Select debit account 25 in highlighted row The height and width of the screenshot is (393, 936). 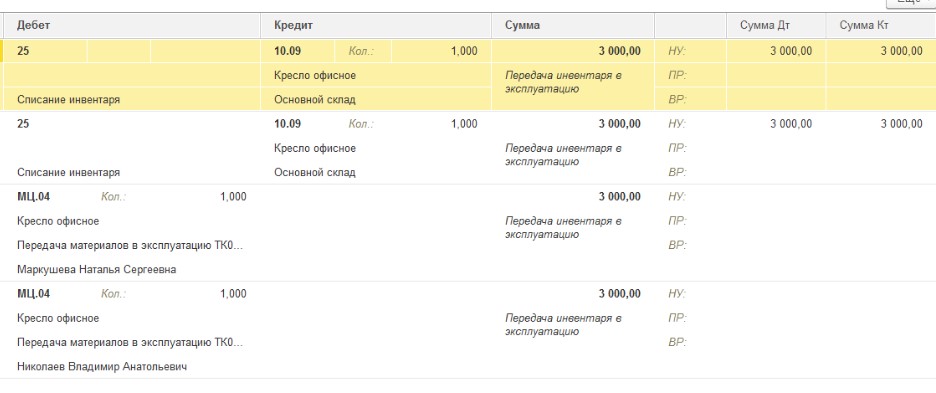click(23, 51)
